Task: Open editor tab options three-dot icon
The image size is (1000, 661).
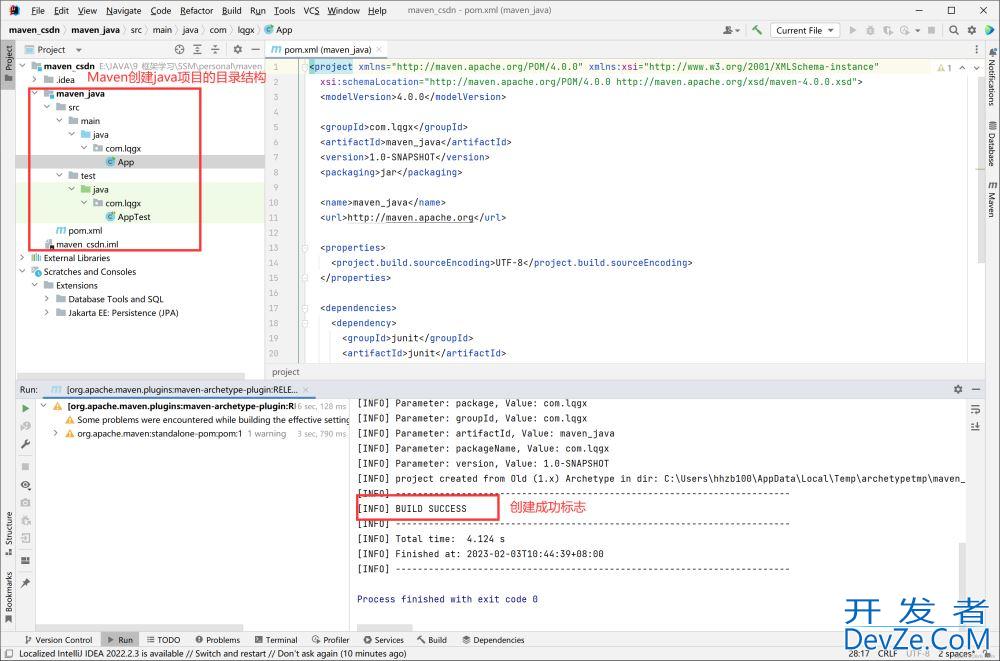Action: click(x=976, y=49)
